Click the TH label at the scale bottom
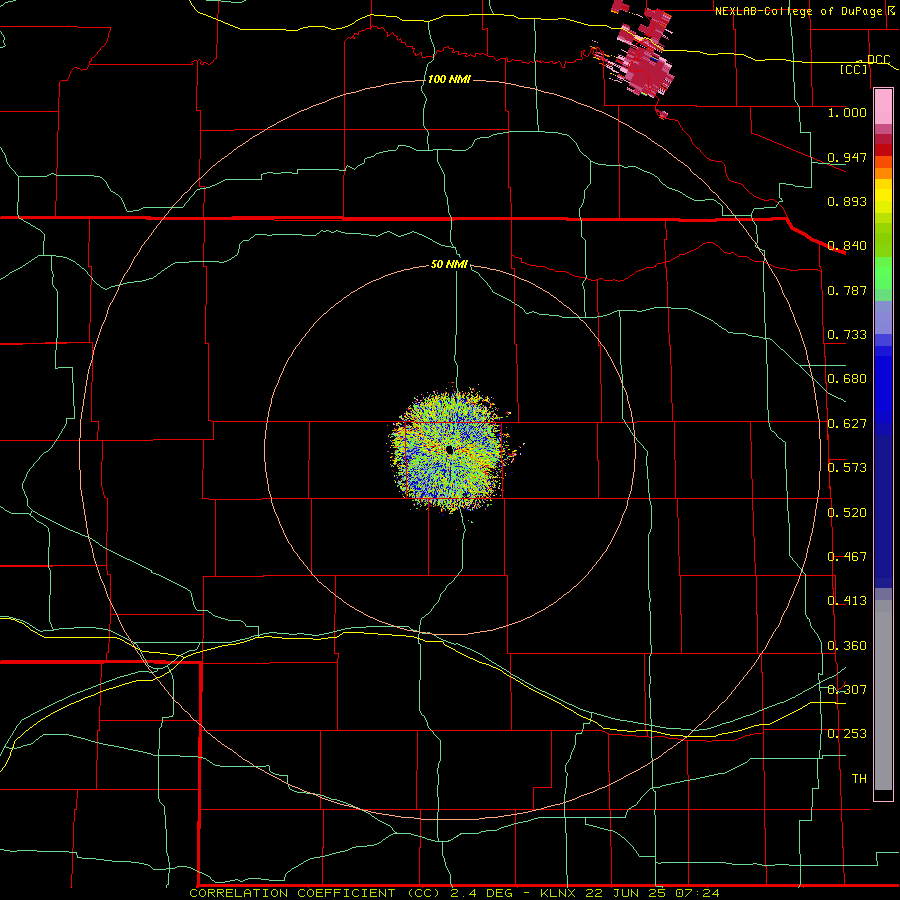Screen dimensions: 900x900 click(x=859, y=779)
